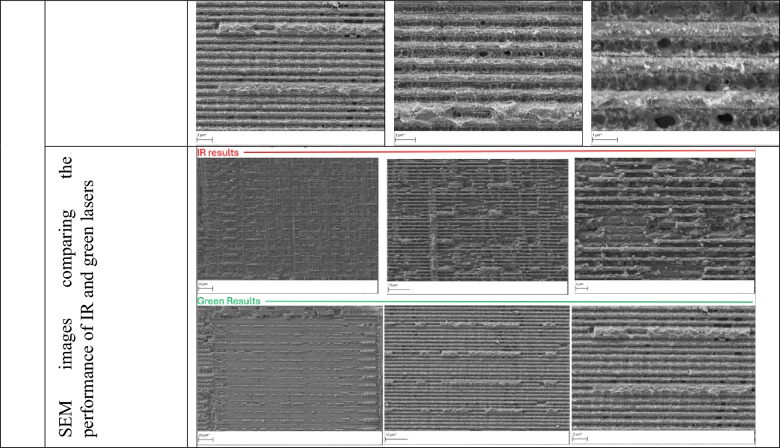The image size is (780, 448).
Task: Select the middle Green Results SEM image
Action: tap(477, 368)
